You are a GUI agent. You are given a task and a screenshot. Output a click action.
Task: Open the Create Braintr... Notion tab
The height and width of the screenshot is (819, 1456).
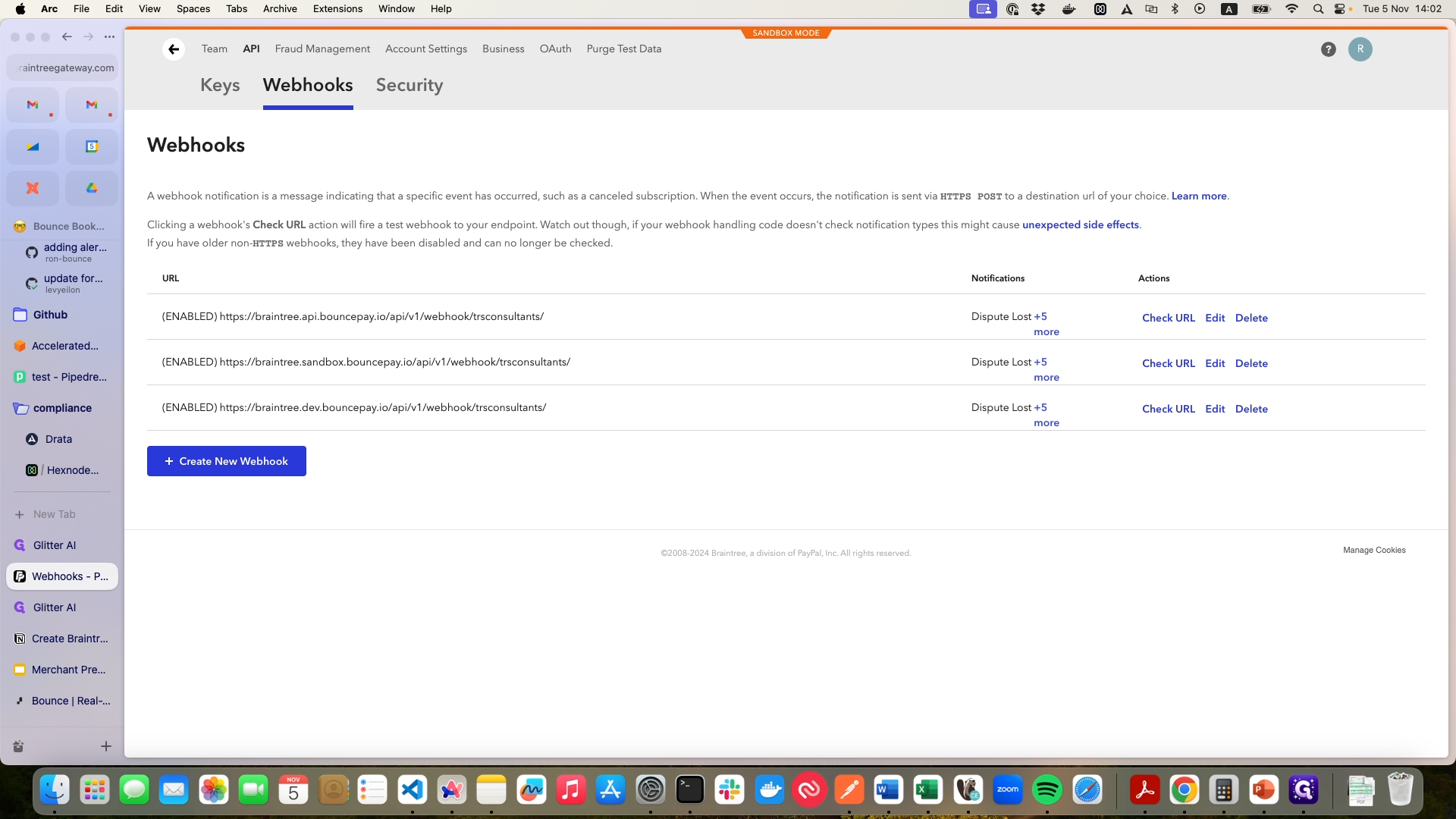click(62, 639)
